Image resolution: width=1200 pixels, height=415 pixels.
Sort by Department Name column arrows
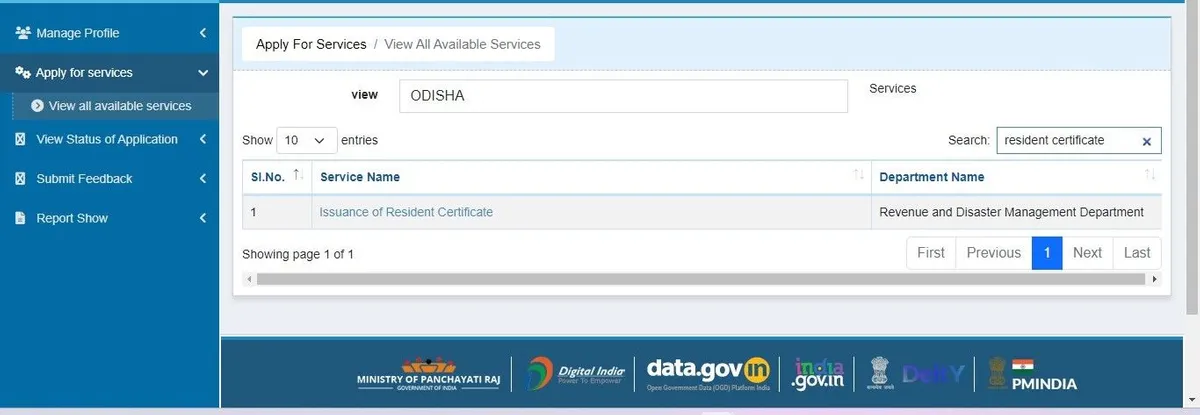(x=1150, y=176)
